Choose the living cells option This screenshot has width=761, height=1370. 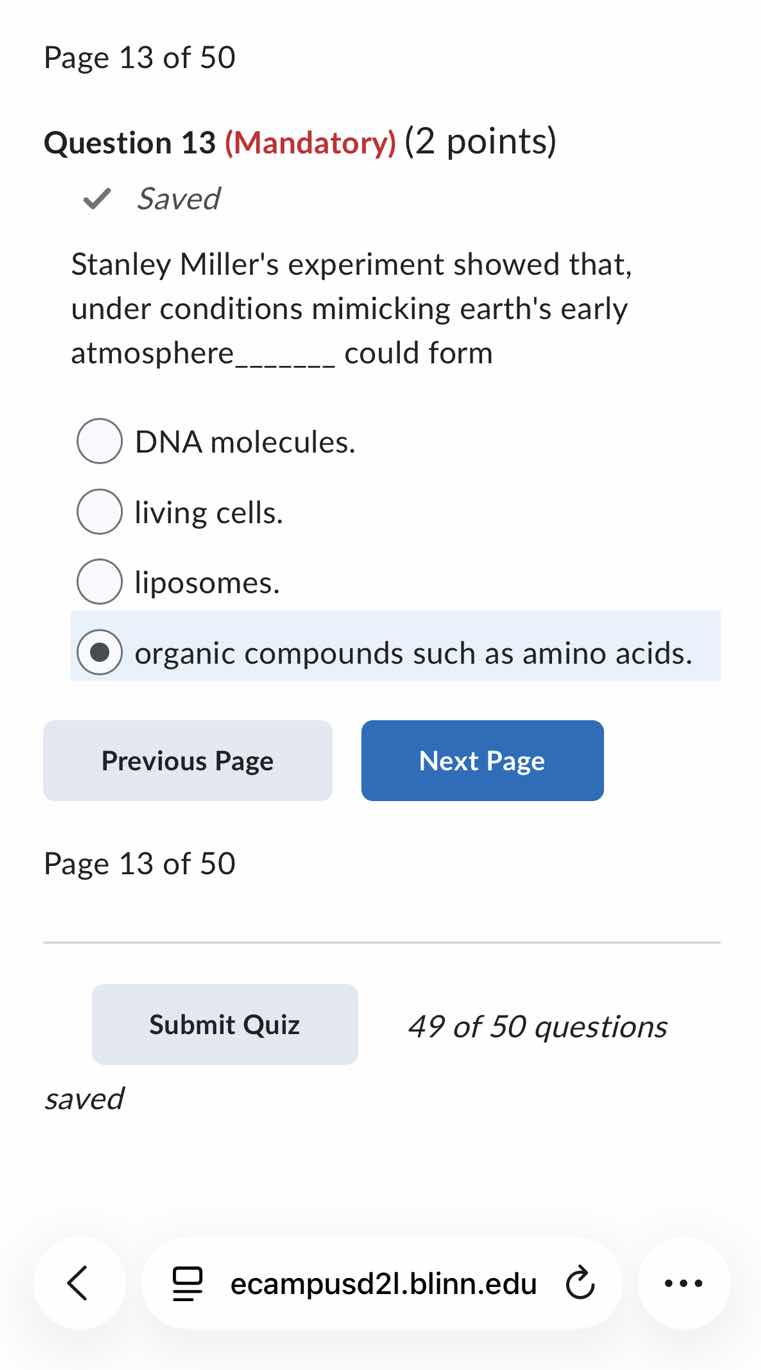click(x=99, y=511)
